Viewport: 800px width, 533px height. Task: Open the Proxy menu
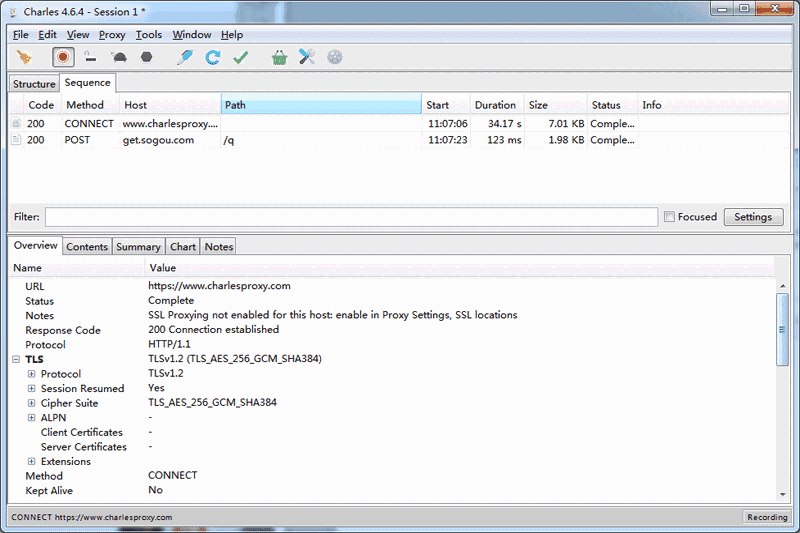point(112,35)
